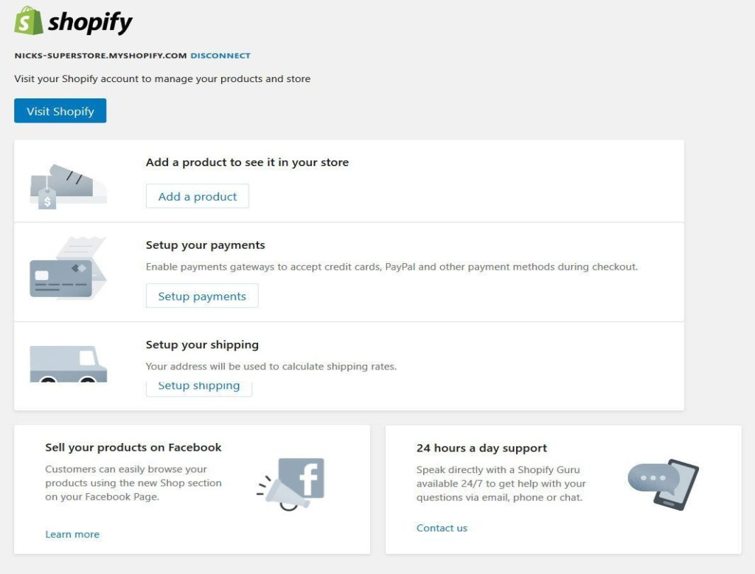Screen dimensions: 755x574
Task: Open the Contact us support link
Action: [x=442, y=528]
